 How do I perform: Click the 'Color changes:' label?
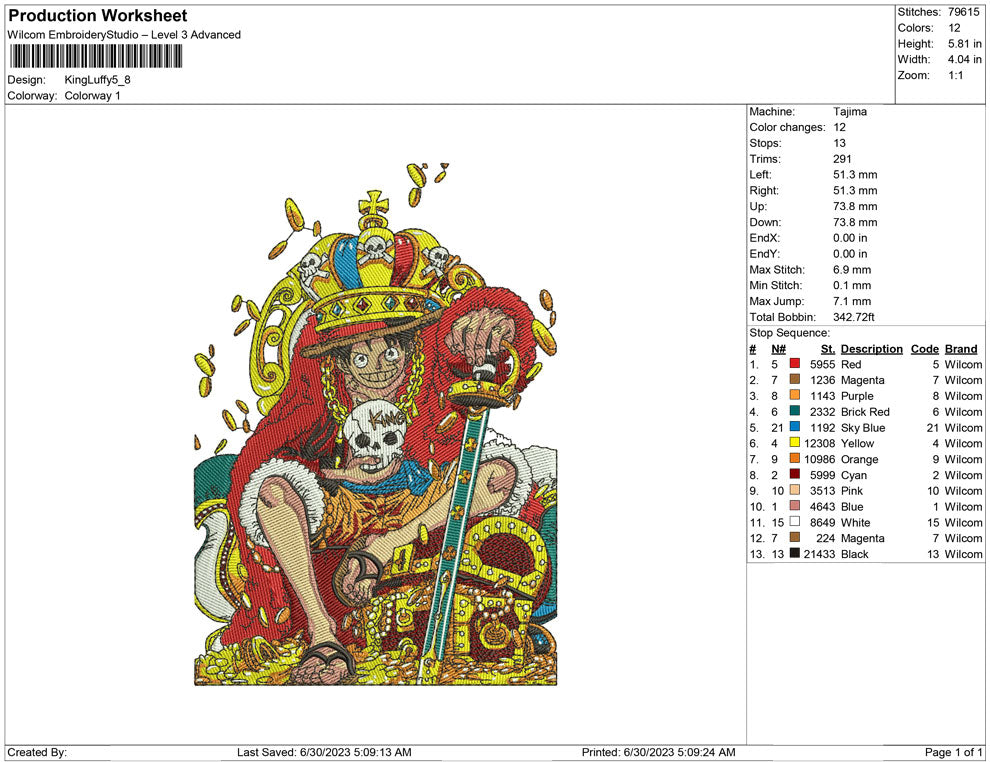[787, 128]
